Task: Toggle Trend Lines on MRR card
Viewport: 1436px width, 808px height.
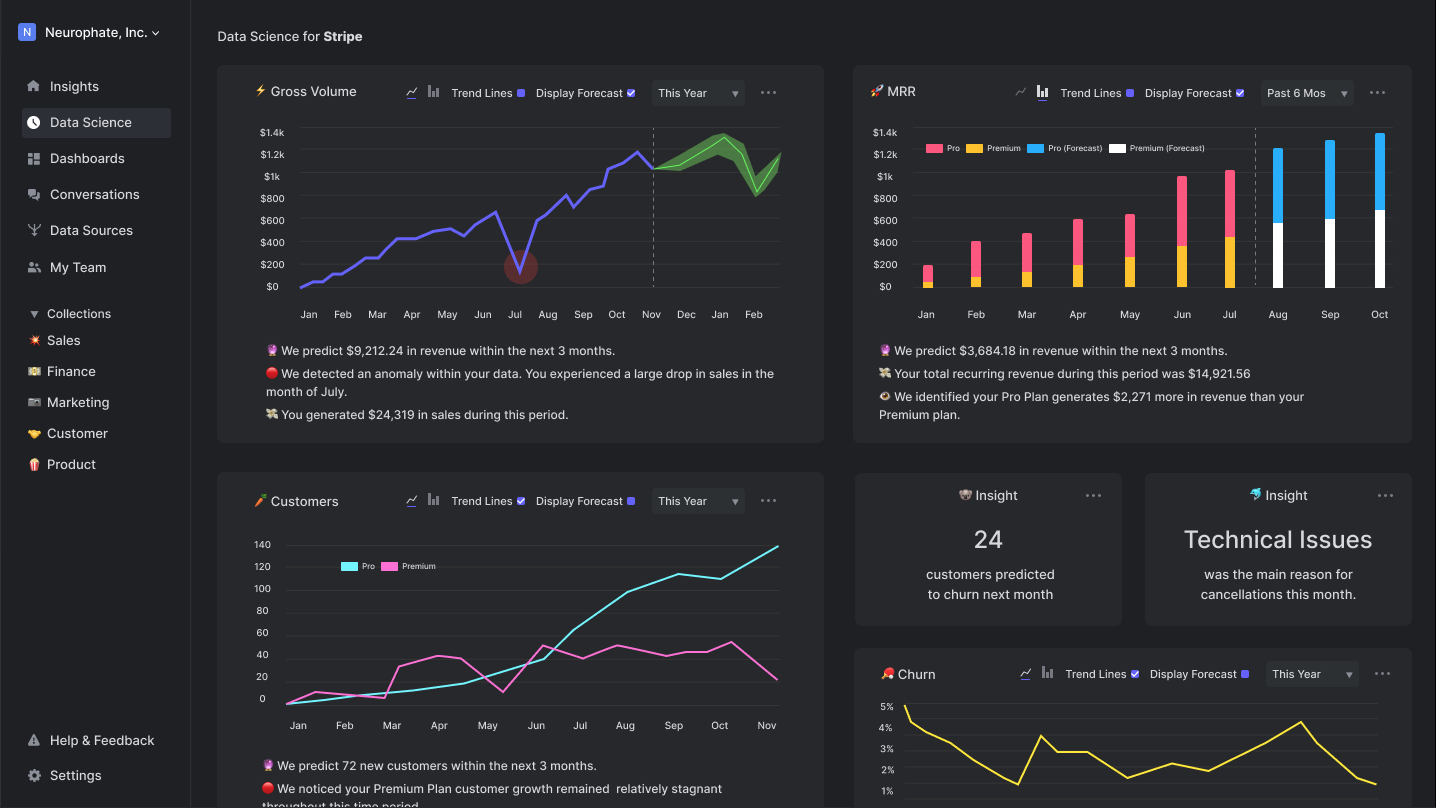Action: tap(1130, 93)
